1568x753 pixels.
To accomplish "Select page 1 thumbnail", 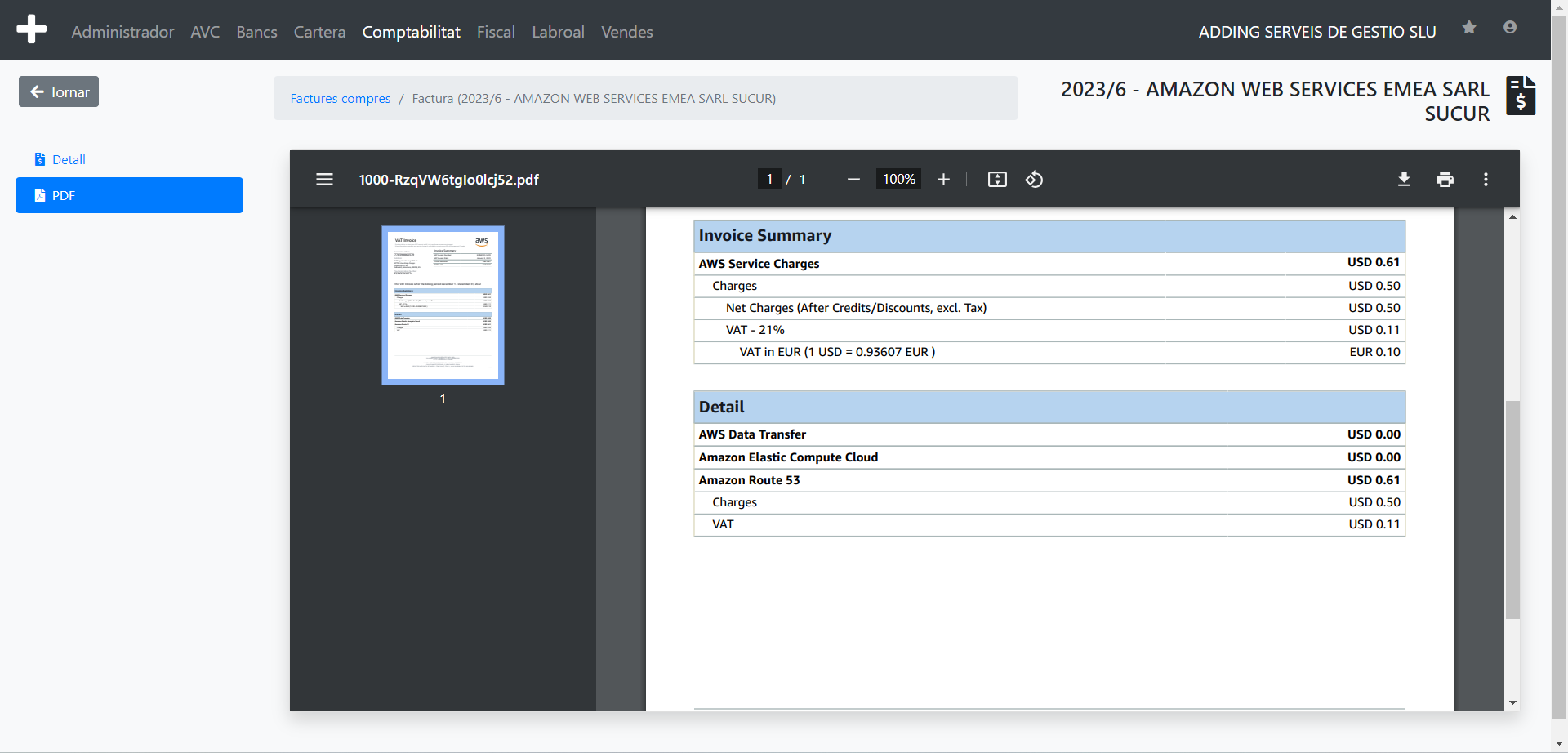I will click(x=443, y=305).
